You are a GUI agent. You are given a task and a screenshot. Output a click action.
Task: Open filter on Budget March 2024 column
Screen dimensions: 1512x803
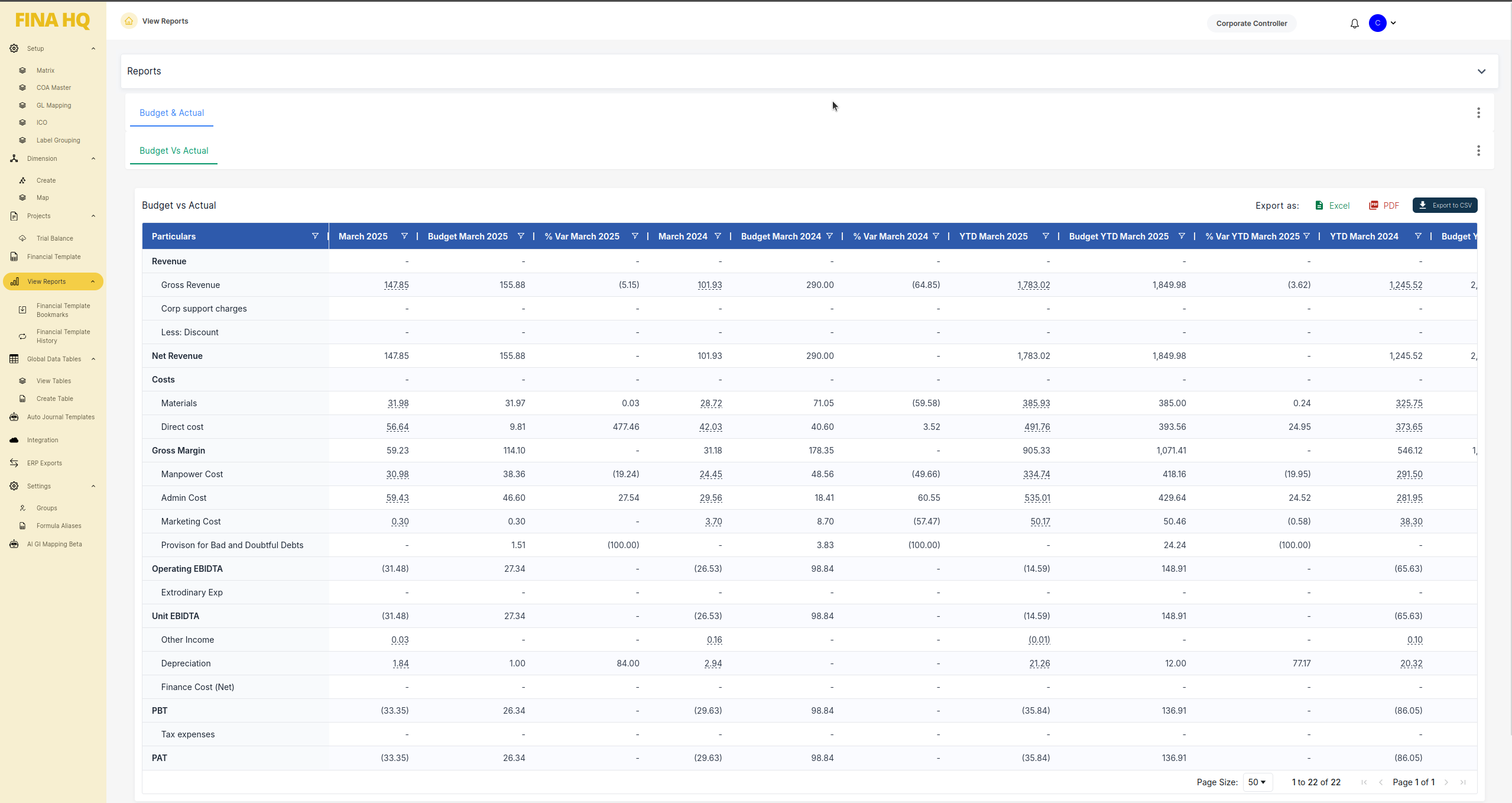click(x=829, y=236)
